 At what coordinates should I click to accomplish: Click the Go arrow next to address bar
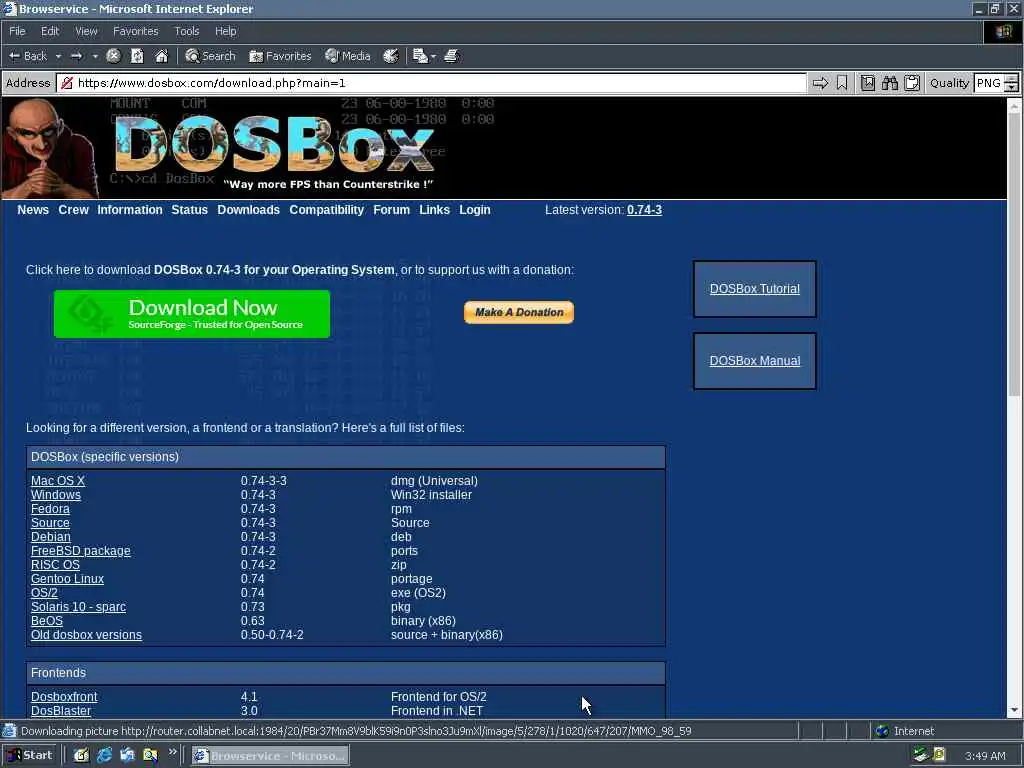pos(820,83)
